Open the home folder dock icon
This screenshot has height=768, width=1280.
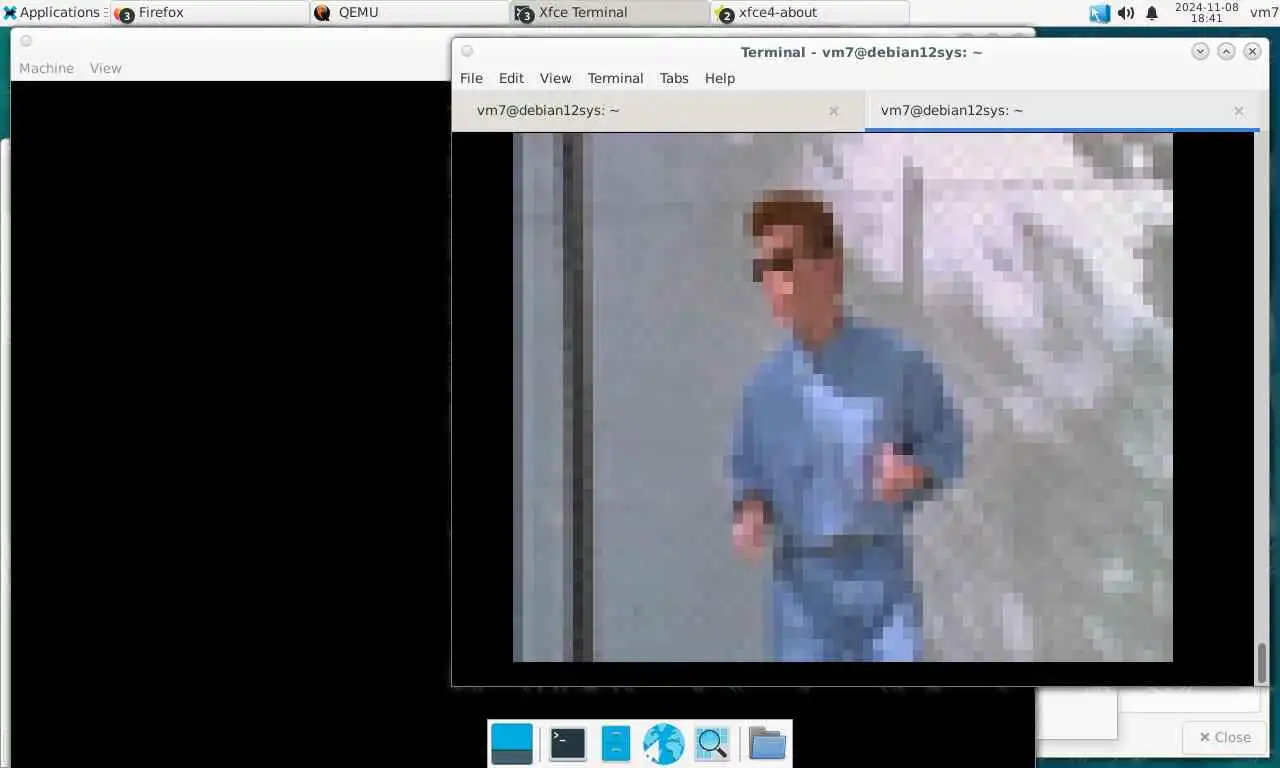pyautogui.click(x=767, y=744)
